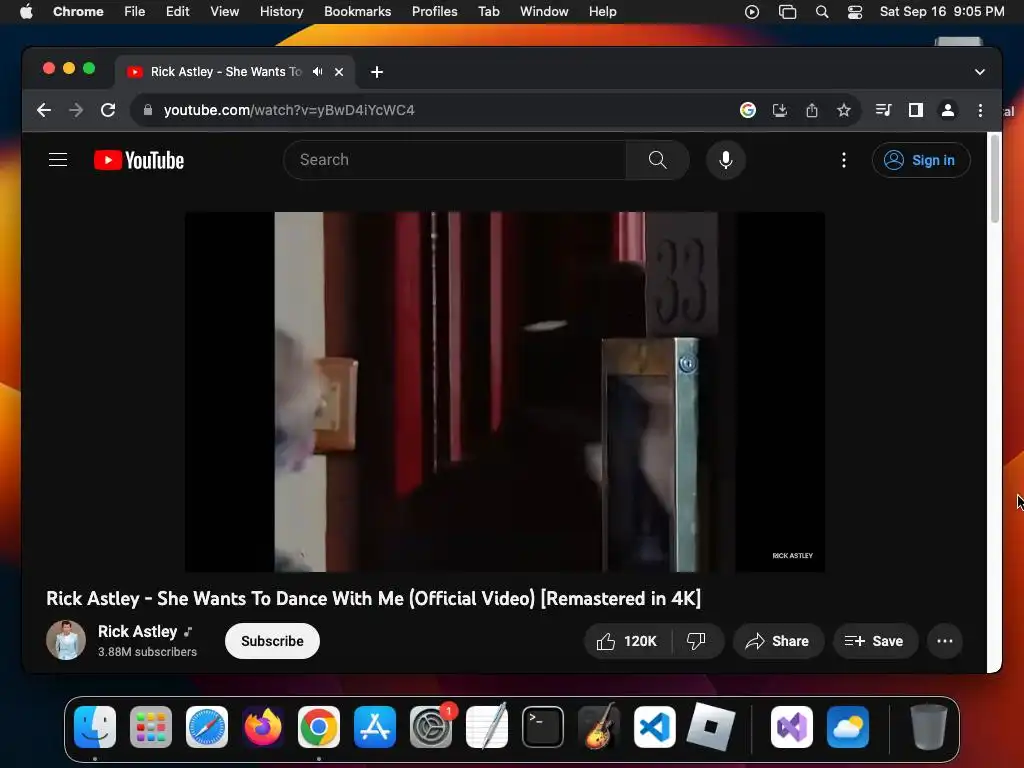Screen dimensions: 1024x768
Task: Launch Visual Studio Code from Dock
Action: (x=655, y=727)
